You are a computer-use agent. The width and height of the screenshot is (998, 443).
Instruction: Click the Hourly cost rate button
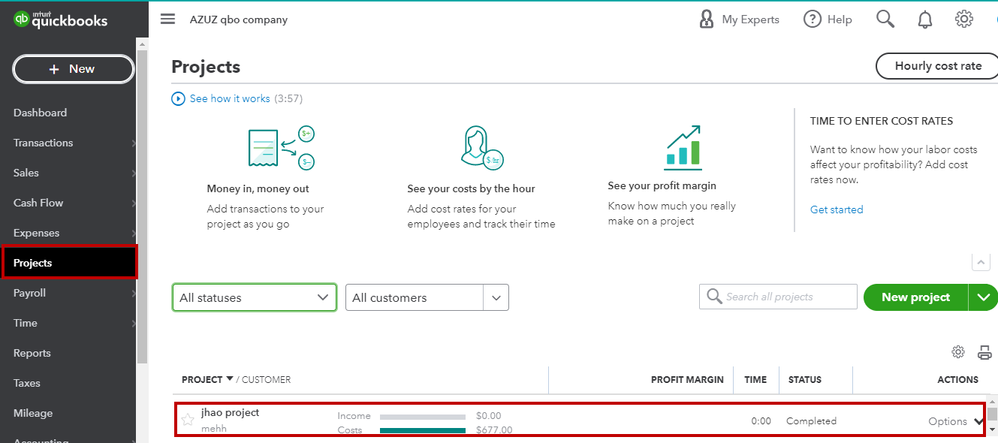938,66
